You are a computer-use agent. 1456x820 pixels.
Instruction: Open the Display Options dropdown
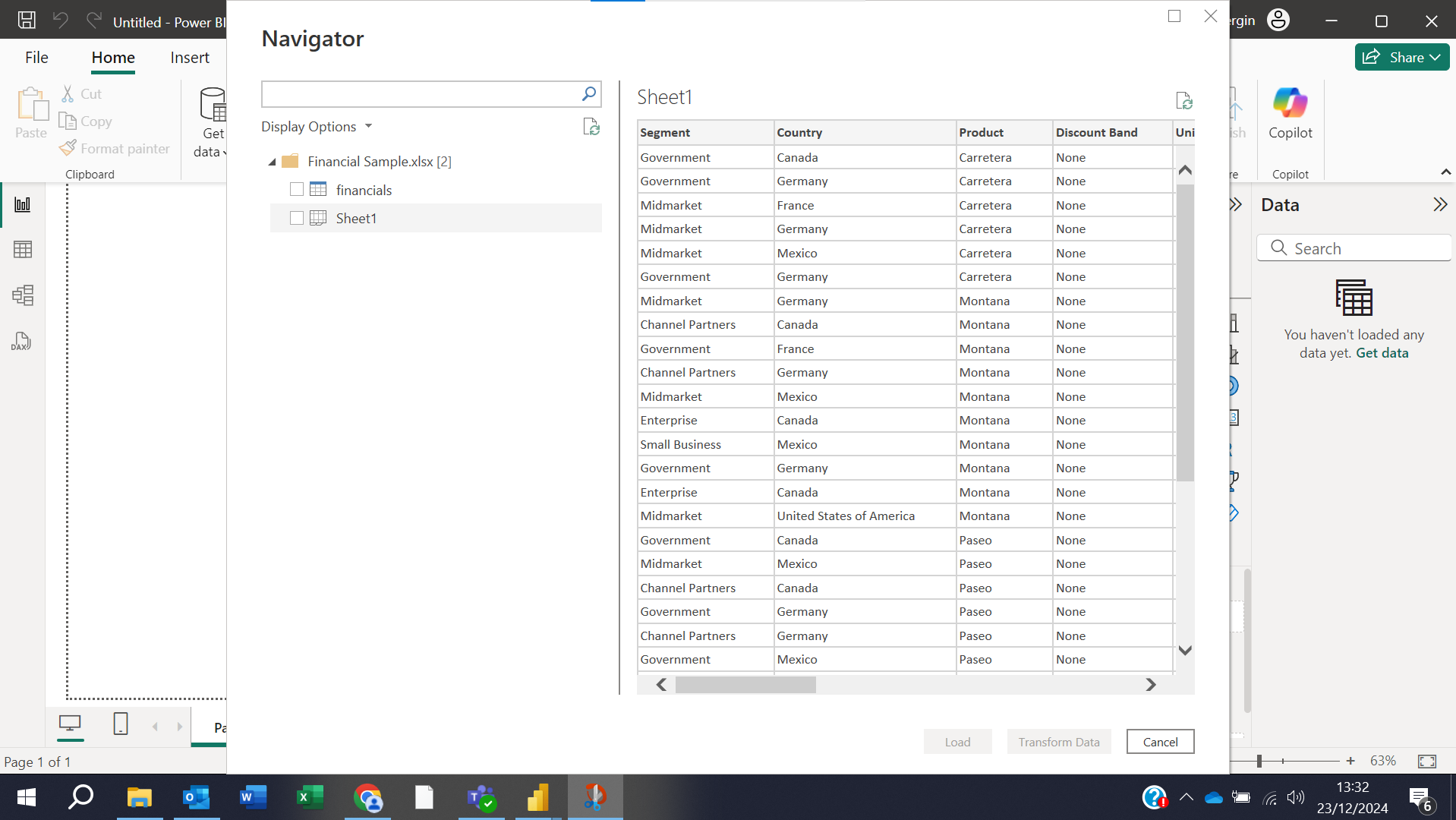pos(317,127)
